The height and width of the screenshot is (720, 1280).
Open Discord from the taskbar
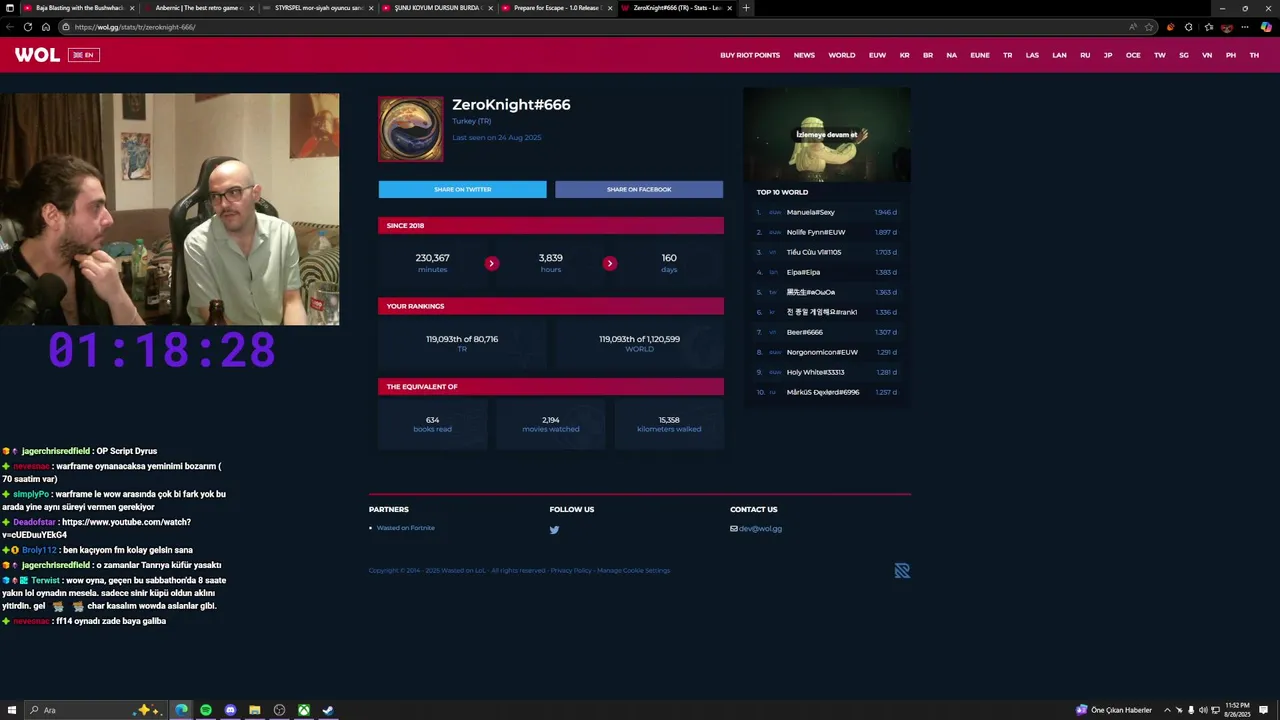pos(230,710)
